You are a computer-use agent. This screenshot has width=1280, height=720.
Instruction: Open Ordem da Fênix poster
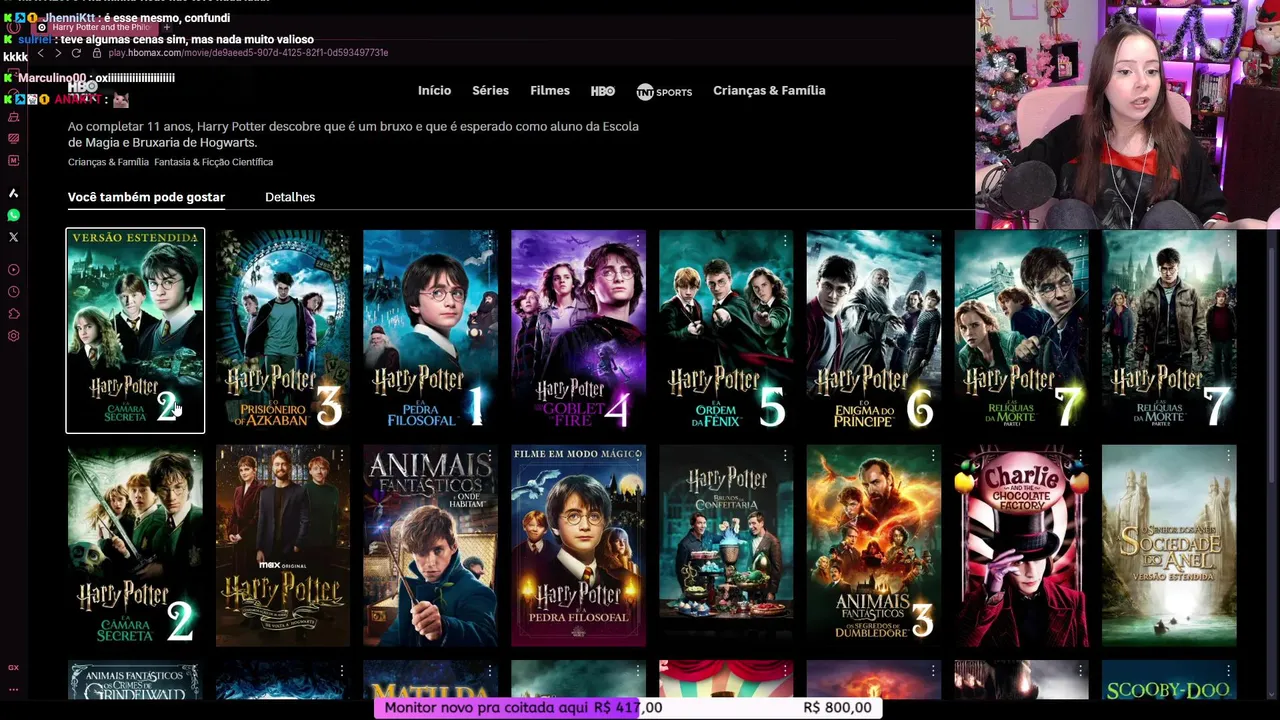(727, 331)
